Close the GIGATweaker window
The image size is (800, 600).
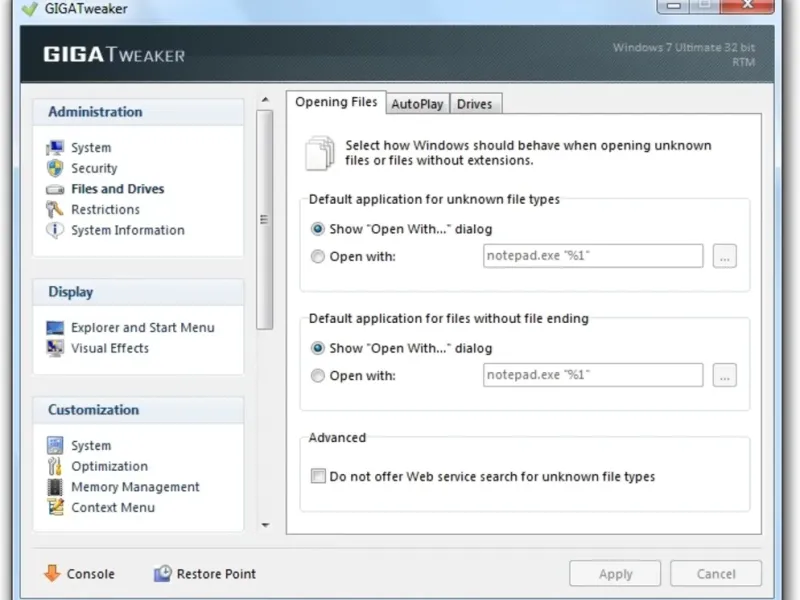pyautogui.click(x=747, y=6)
